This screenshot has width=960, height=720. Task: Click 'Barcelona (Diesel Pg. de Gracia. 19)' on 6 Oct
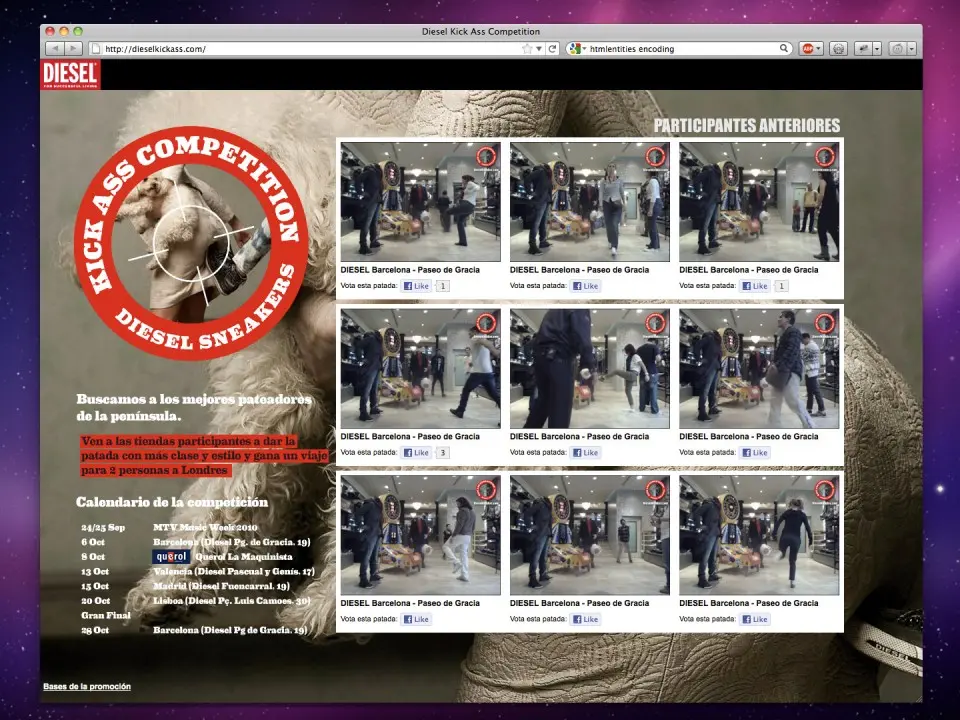pos(231,542)
